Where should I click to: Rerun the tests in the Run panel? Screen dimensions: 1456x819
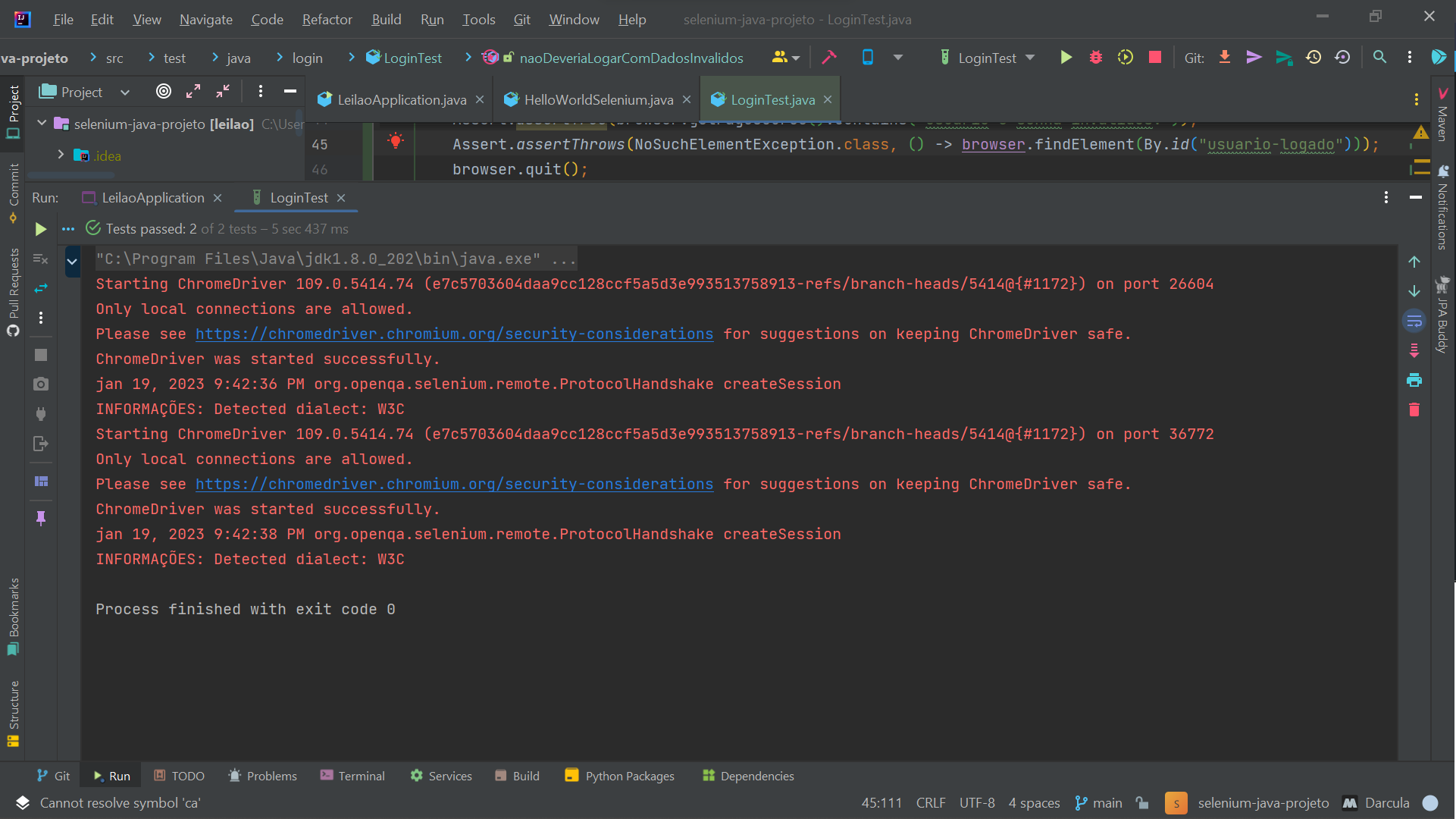tap(41, 229)
